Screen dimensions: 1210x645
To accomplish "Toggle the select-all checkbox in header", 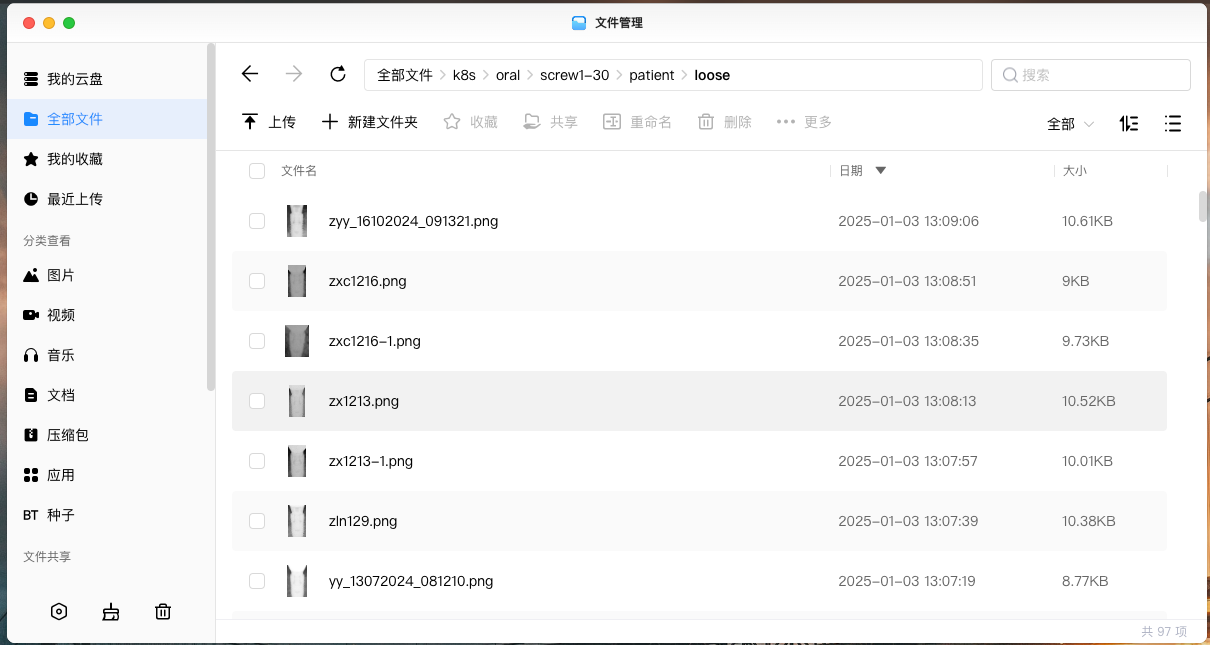I will [257, 171].
